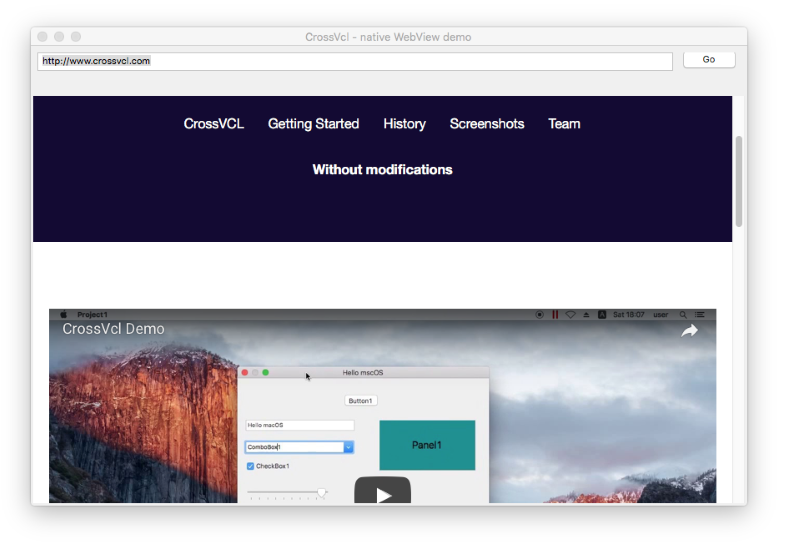The width and height of the screenshot is (800, 545).
Task: Click the teal Panel1 box
Action: (x=427, y=445)
